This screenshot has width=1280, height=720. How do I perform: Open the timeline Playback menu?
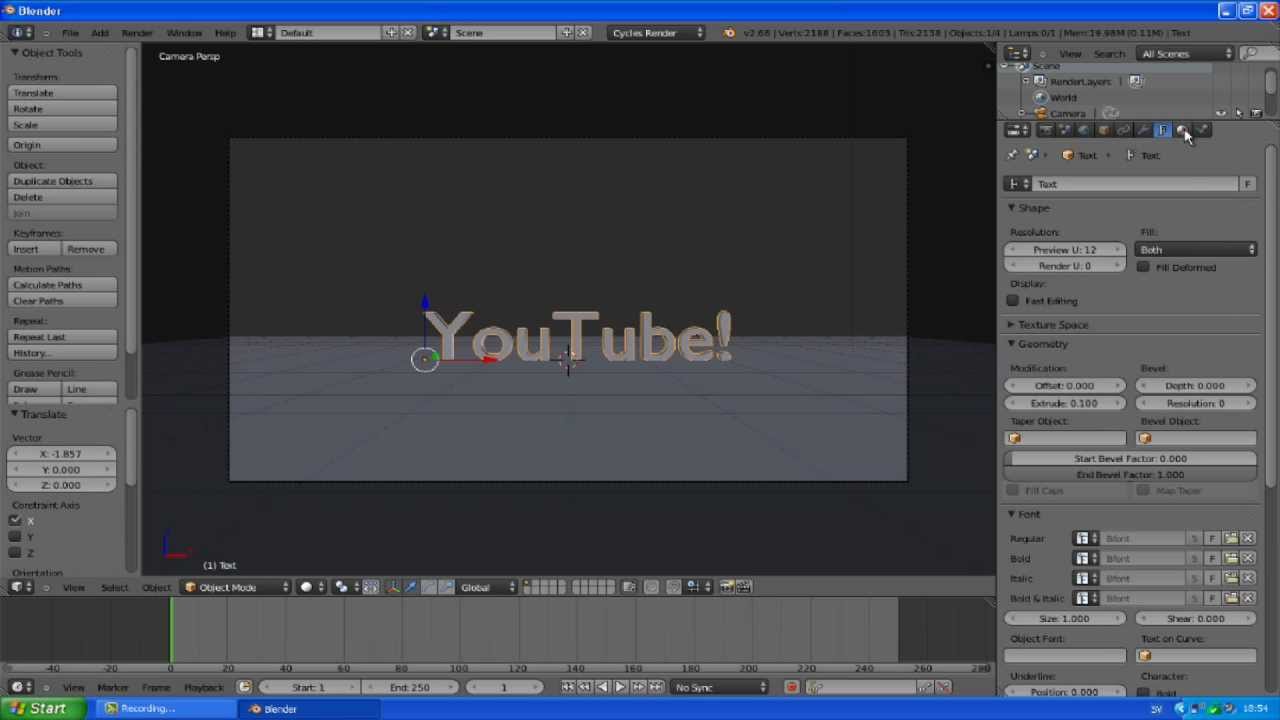(x=204, y=687)
